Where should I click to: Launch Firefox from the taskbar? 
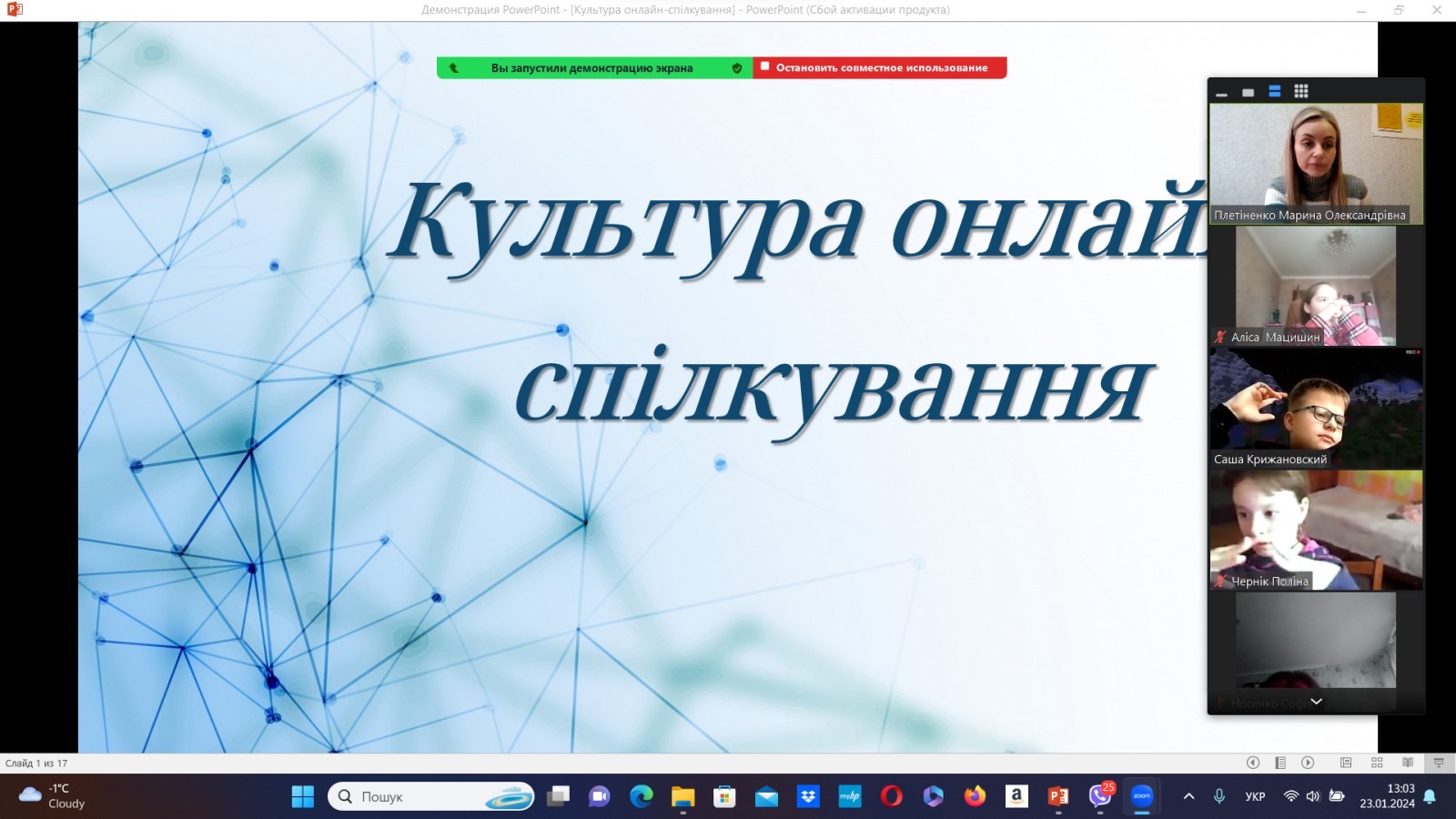pos(975,796)
